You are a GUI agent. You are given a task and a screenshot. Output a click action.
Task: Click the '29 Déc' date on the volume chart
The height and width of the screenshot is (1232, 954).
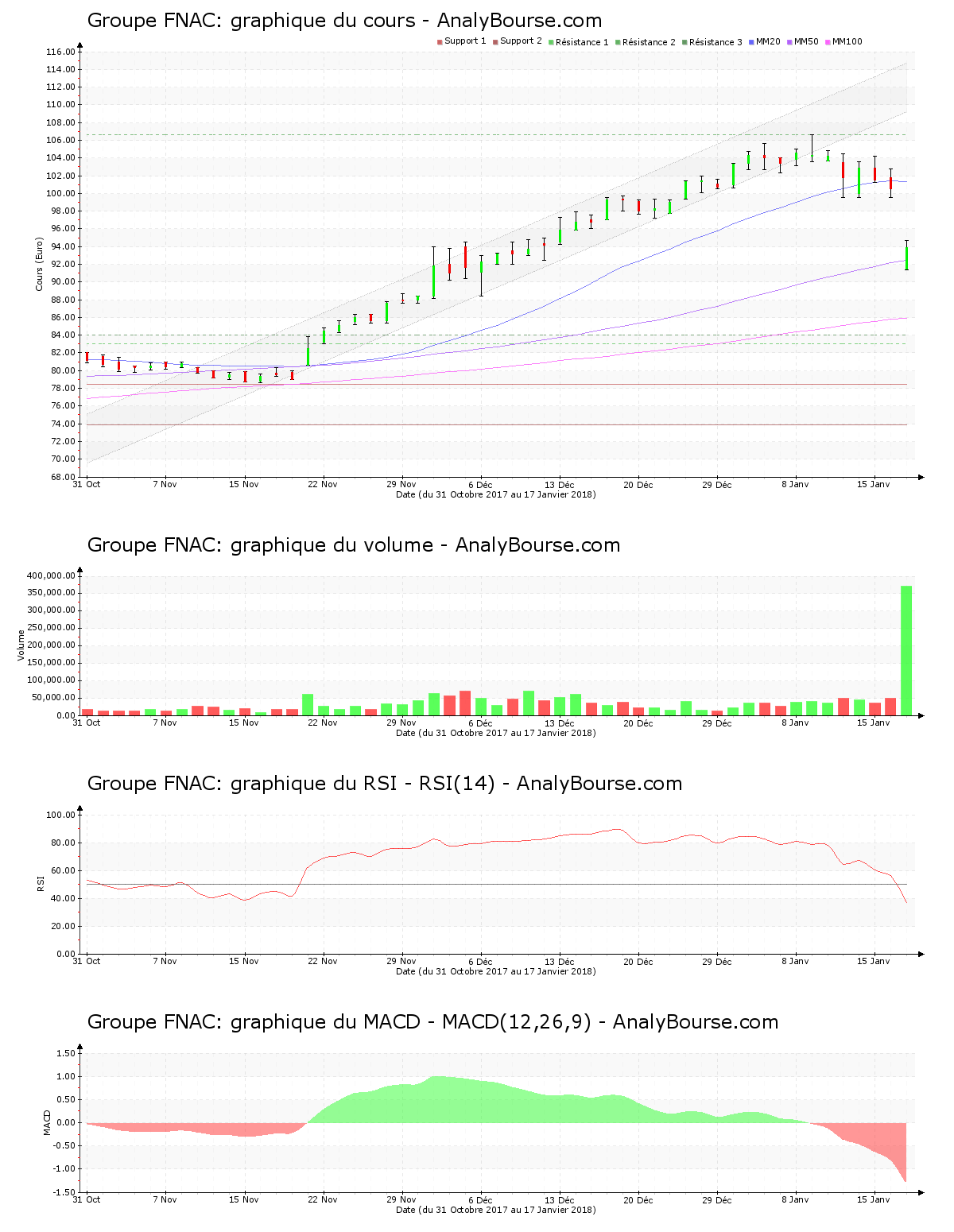tap(716, 723)
